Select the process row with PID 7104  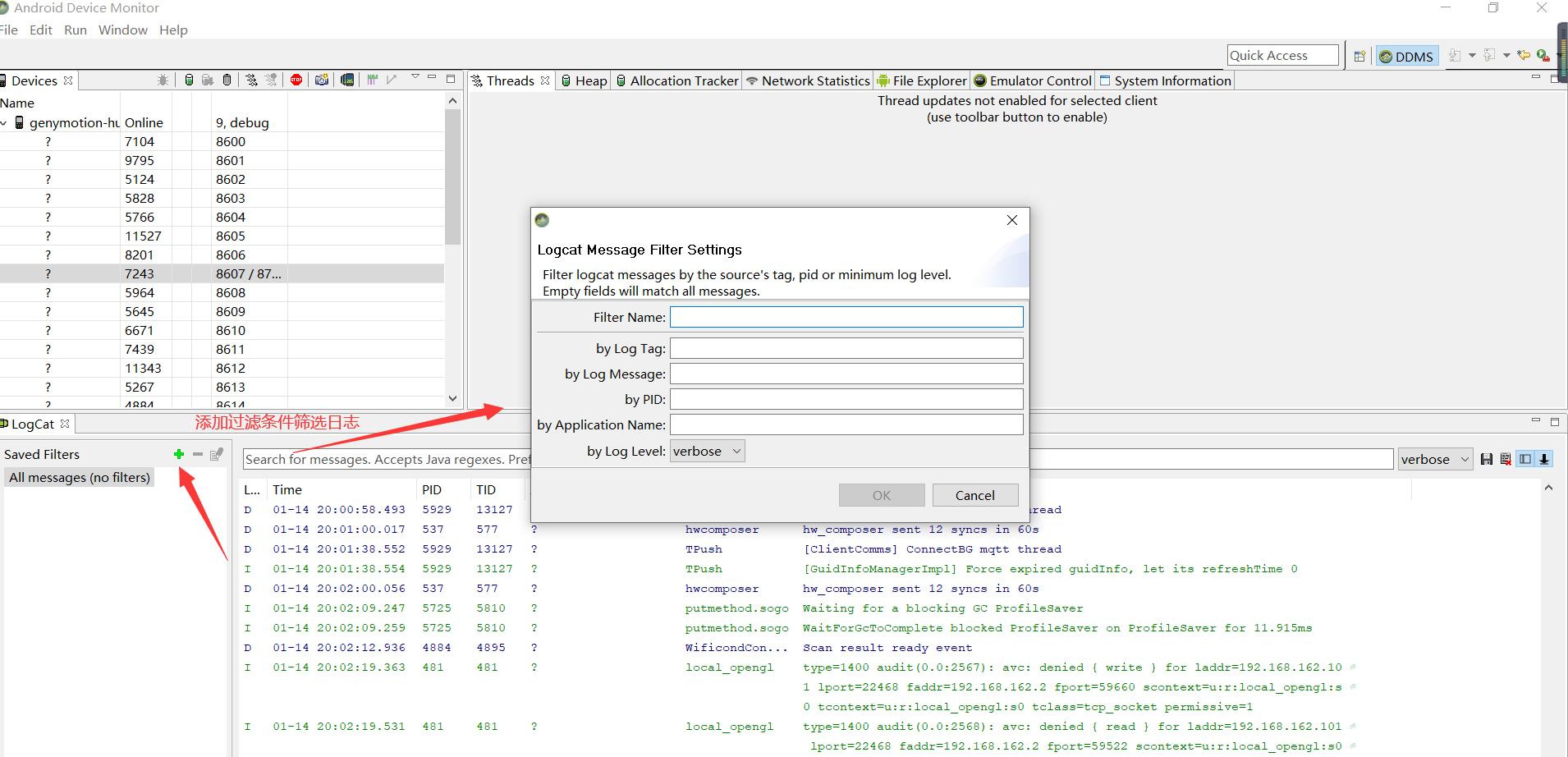click(x=222, y=141)
